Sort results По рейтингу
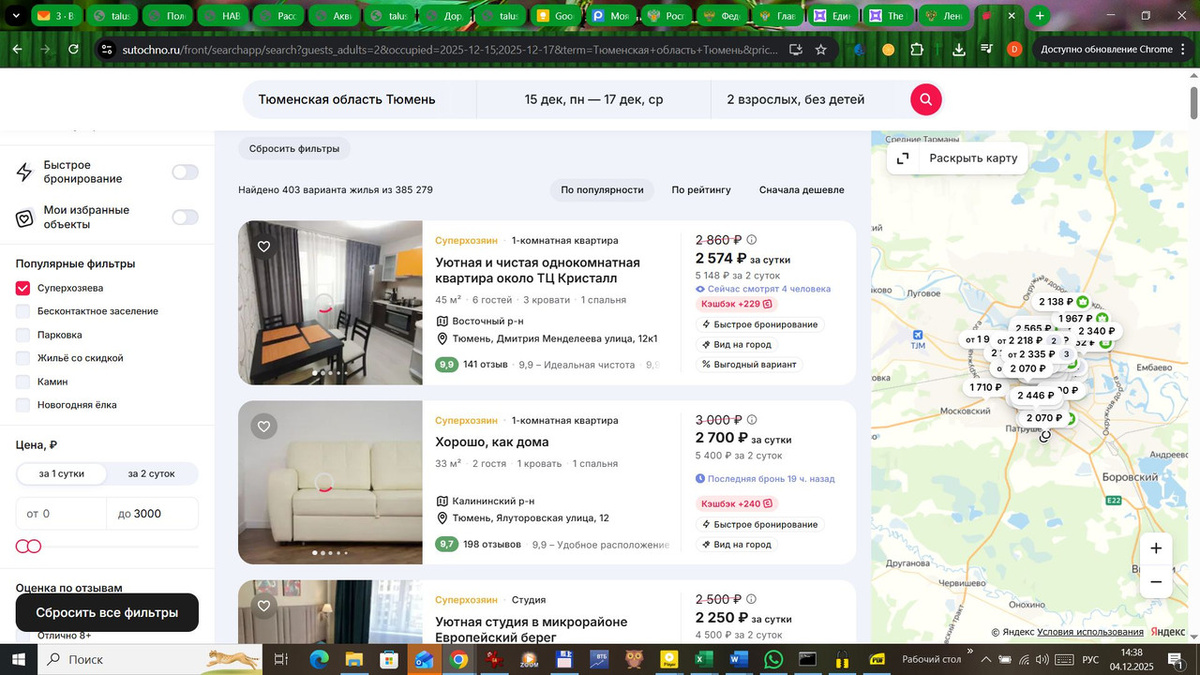The image size is (1200, 675). coord(701,190)
